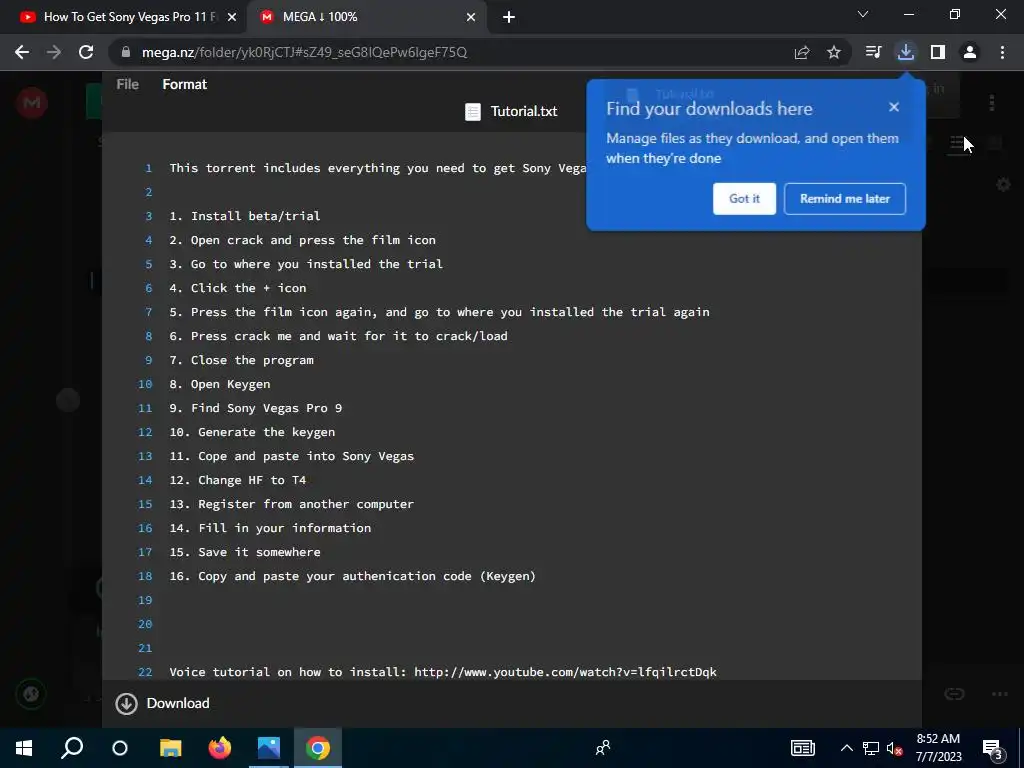Image resolution: width=1024 pixels, height=768 pixels.
Task: Open News and interests taskbar icon
Action: [x=803, y=748]
